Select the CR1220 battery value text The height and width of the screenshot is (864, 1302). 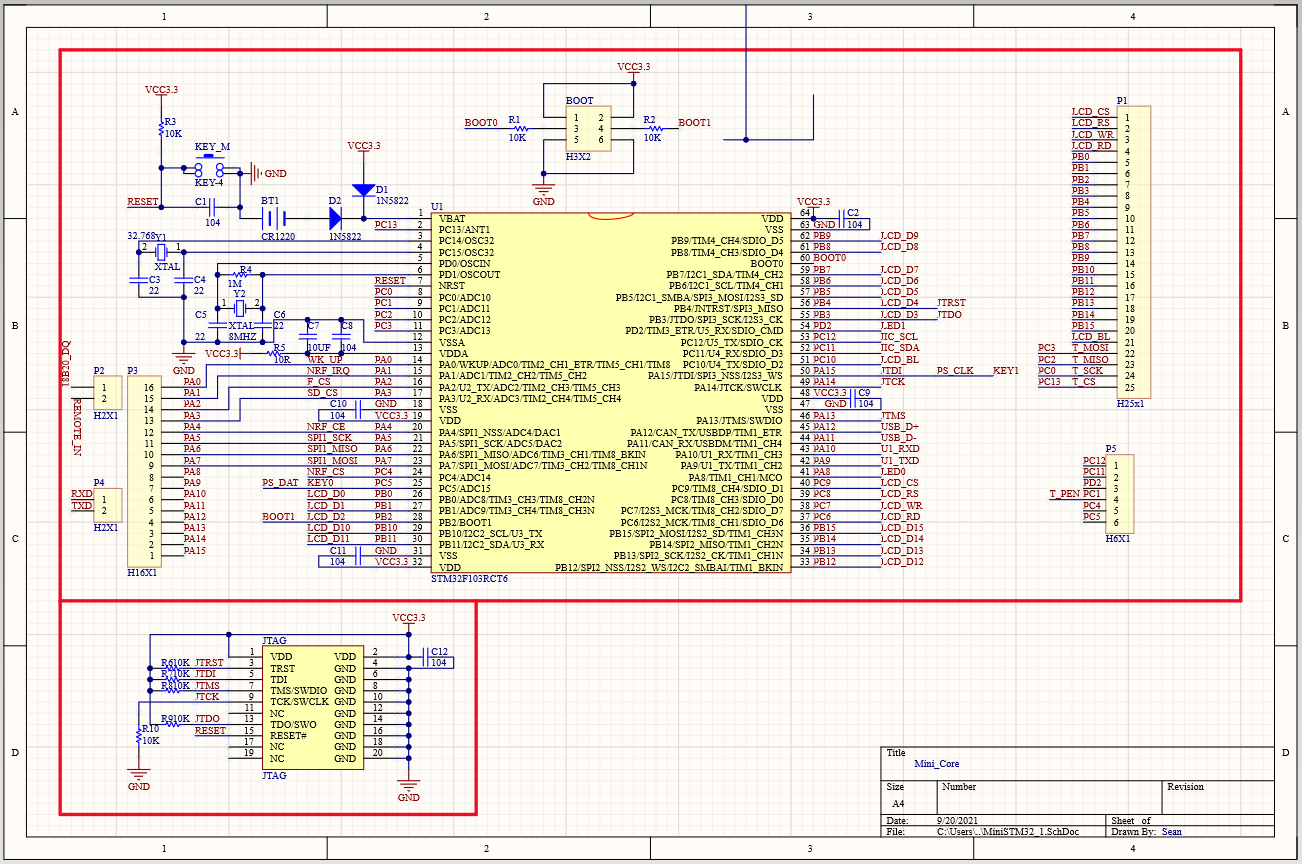coord(278,236)
